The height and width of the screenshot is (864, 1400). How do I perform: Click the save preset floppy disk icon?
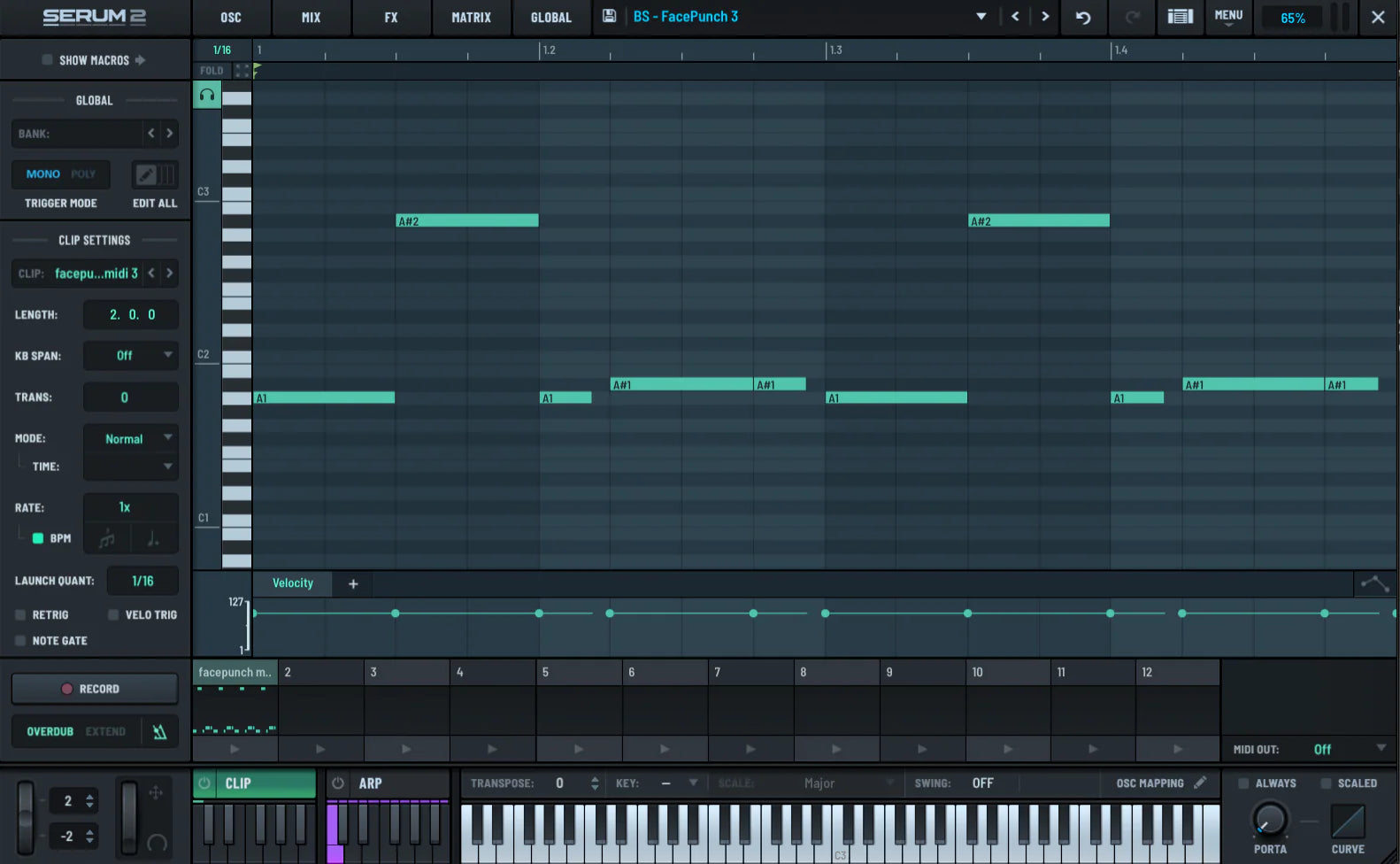click(609, 16)
